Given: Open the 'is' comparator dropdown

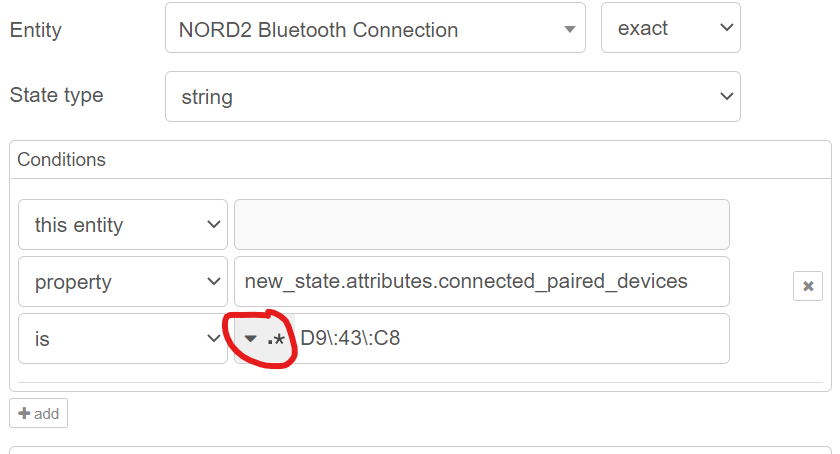Looking at the screenshot, I should pos(123,339).
